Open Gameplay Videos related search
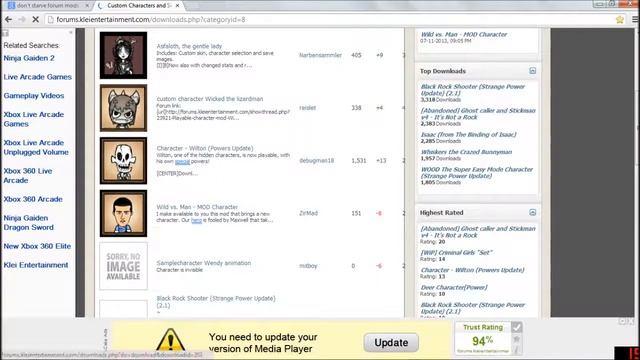 pos(34,96)
